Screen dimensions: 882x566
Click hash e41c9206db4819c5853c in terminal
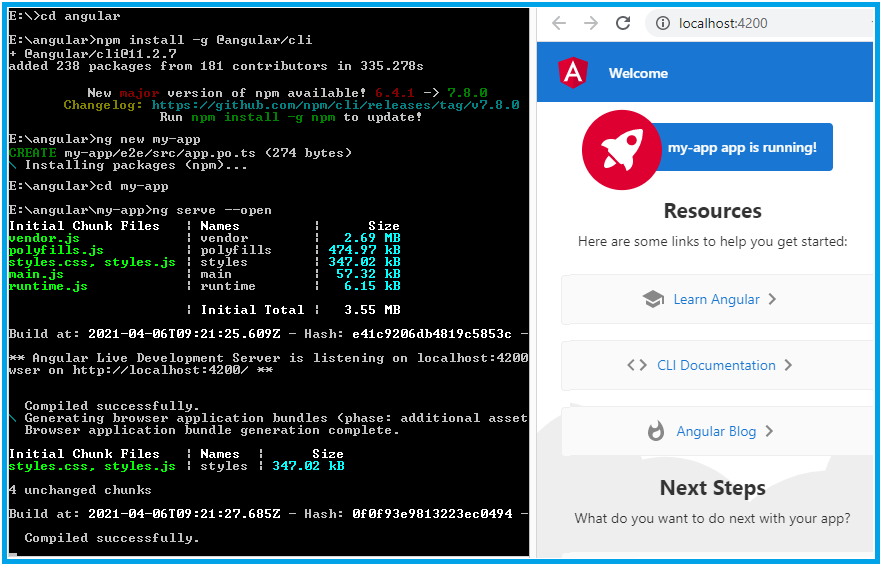point(431,334)
